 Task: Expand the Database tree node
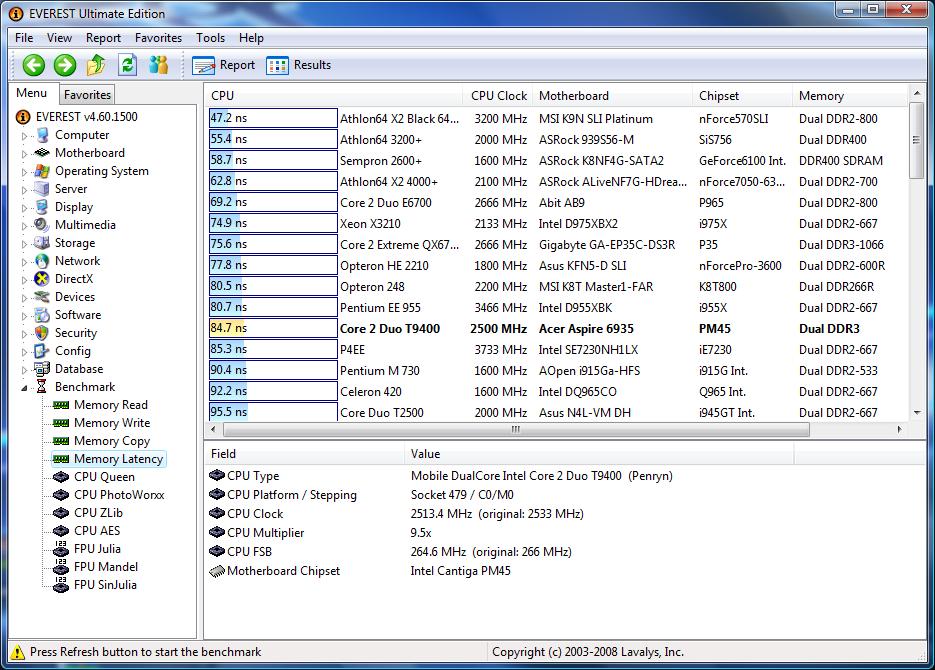click(x=24, y=370)
